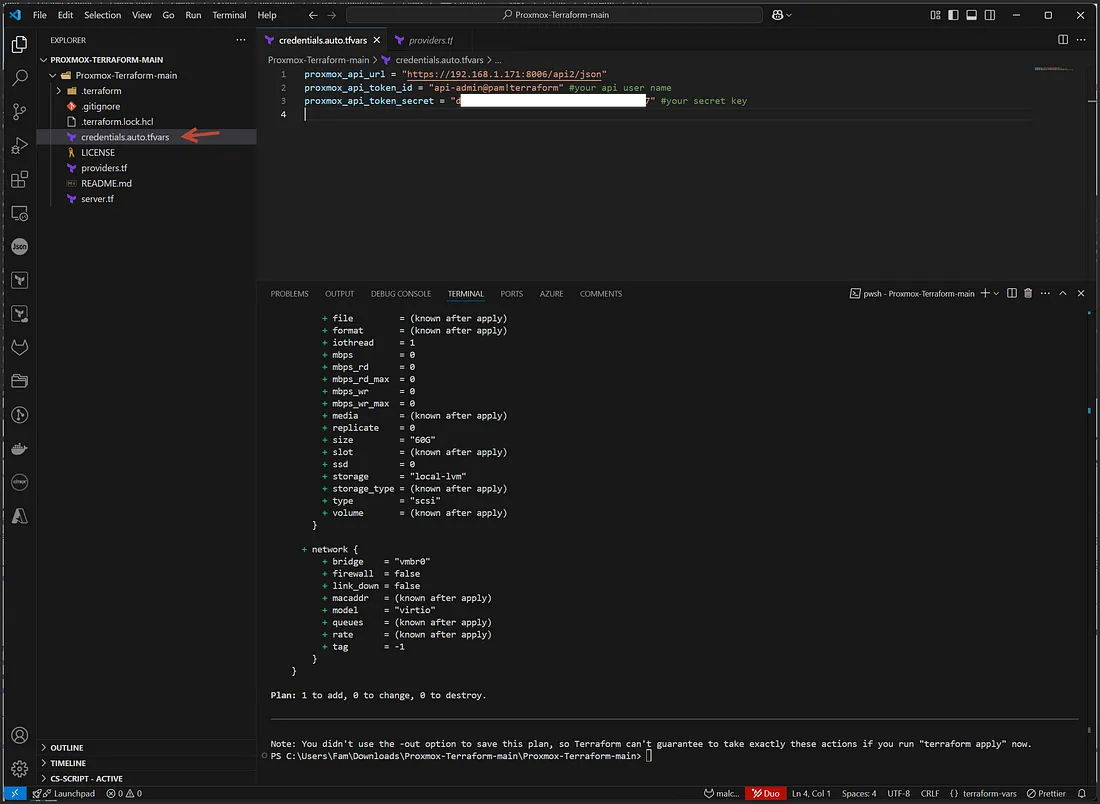
Task: Click the CRLF line ending indicator
Action: [930, 793]
